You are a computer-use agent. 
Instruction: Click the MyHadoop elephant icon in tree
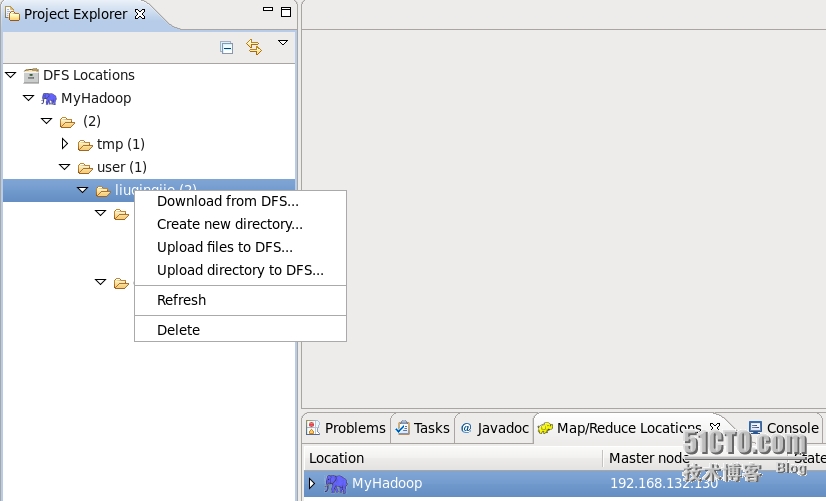pyautogui.click(x=49, y=99)
